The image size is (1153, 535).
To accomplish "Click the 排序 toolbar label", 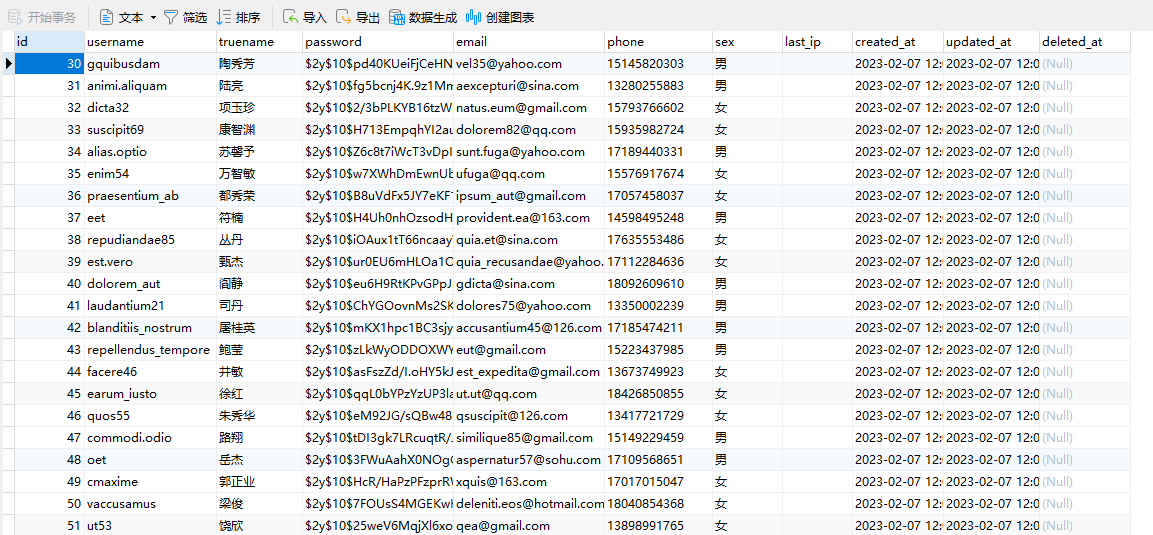I will point(248,18).
